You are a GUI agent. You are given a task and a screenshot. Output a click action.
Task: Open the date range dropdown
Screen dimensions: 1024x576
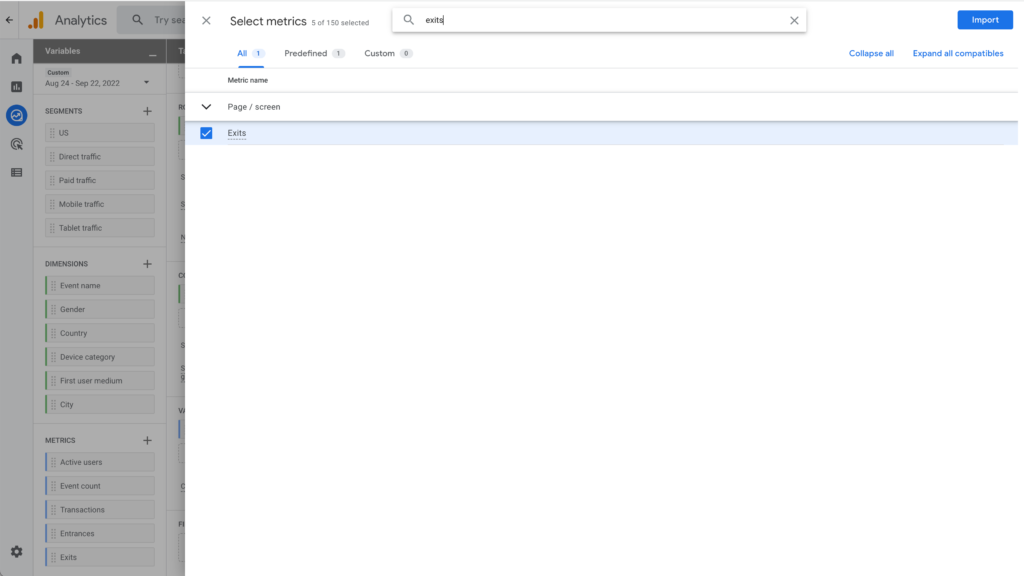click(x=146, y=83)
